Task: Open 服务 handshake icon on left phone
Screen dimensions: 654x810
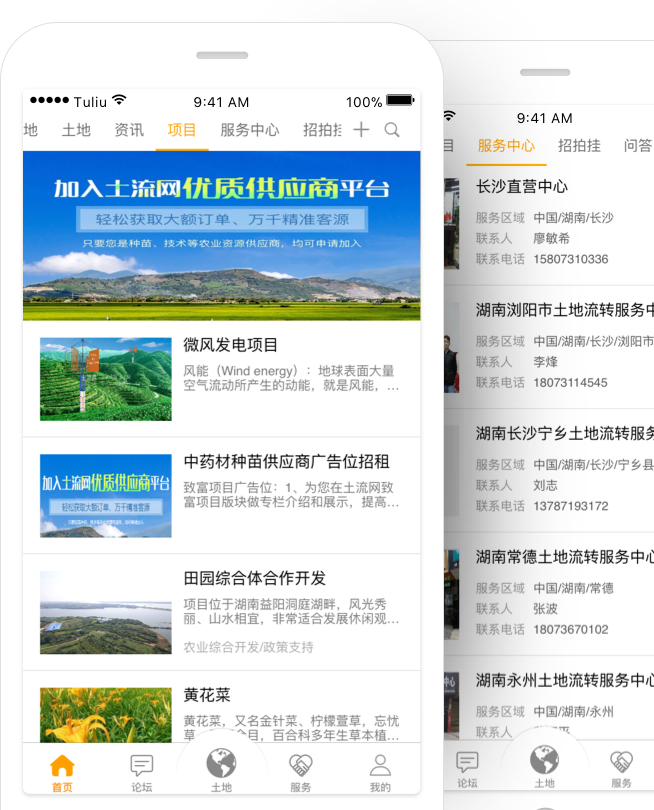Action: tap(301, 766)
